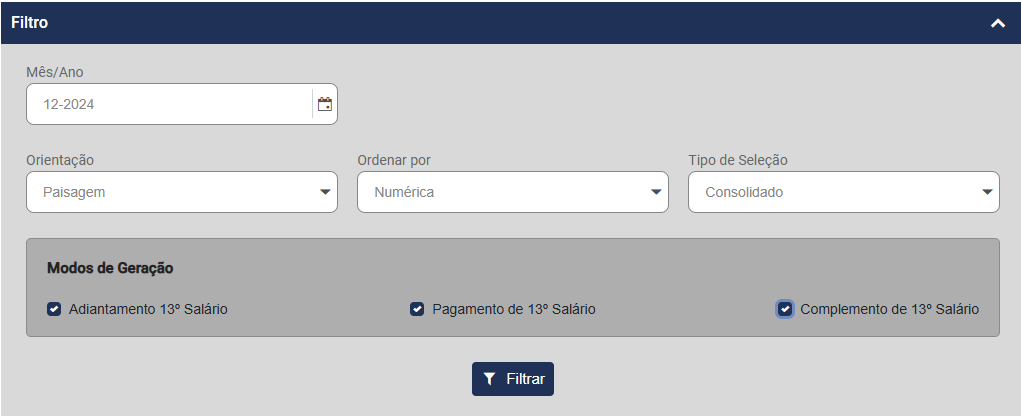Screen dimensions: 1021x416
Task: Uncheck Adiantamento 13º Salário checkbox
Action: (54, 309)
